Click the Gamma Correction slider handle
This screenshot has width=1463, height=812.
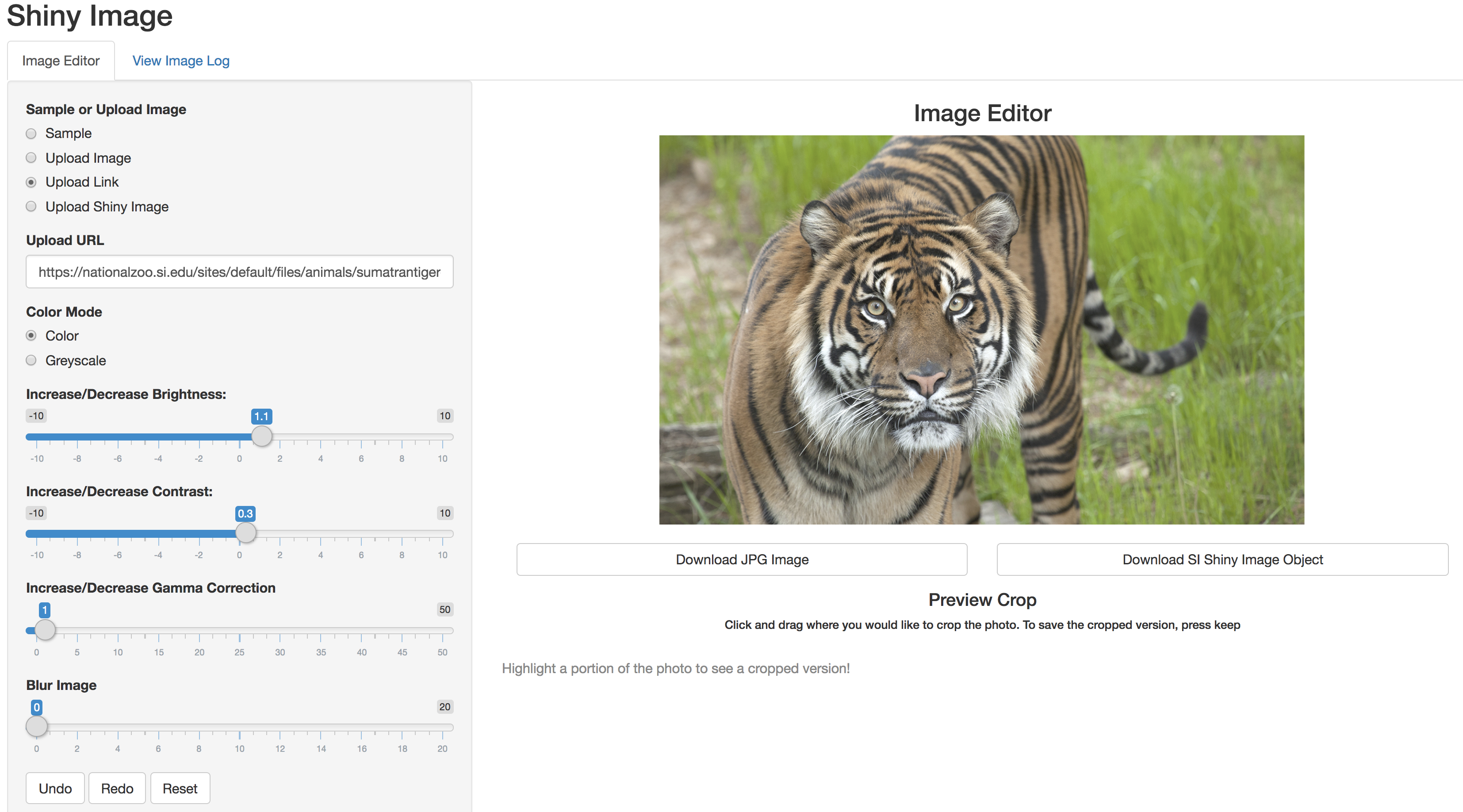click(45, 630)
